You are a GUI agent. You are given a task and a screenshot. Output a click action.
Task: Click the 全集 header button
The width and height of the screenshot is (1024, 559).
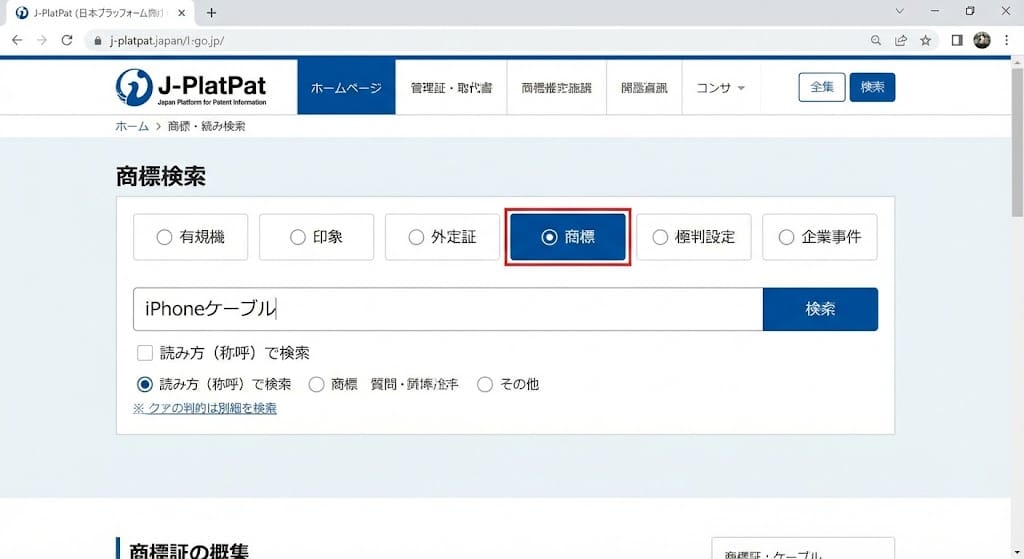tap(822, 87)
